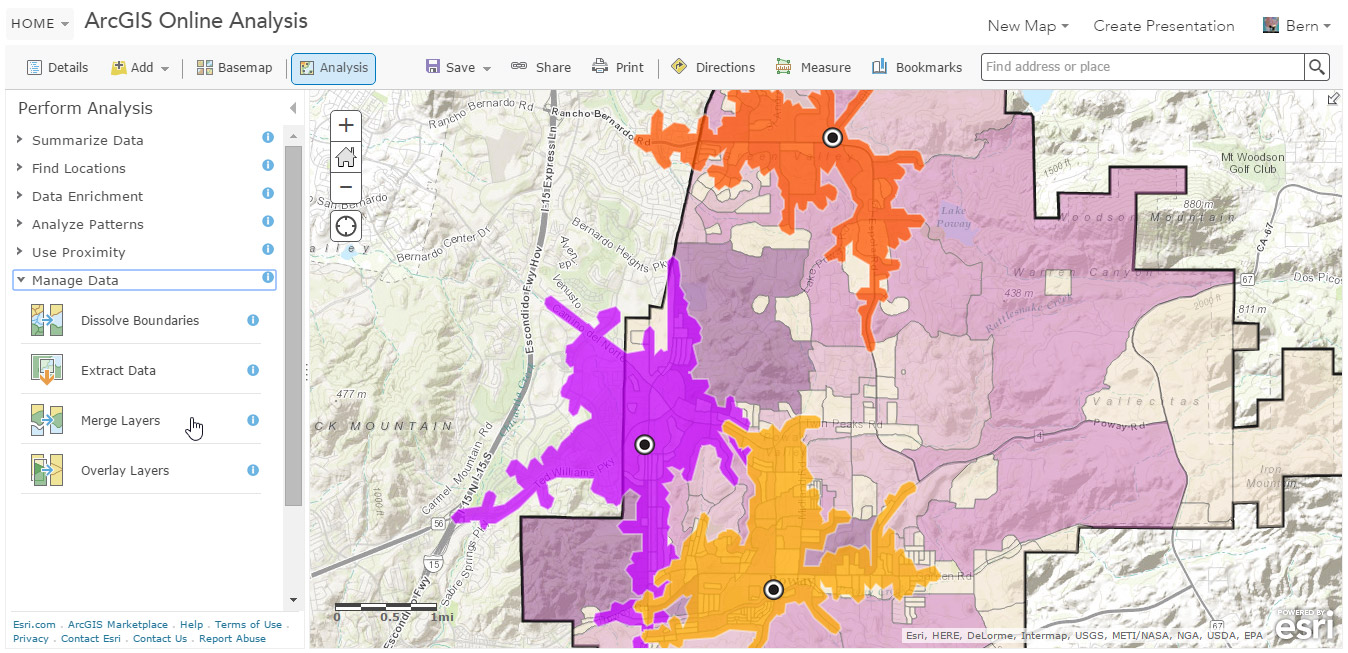The height and width of the screenshot is (653, 1348).
Task: Open the Directions tool
Action: tap(713, 68)
